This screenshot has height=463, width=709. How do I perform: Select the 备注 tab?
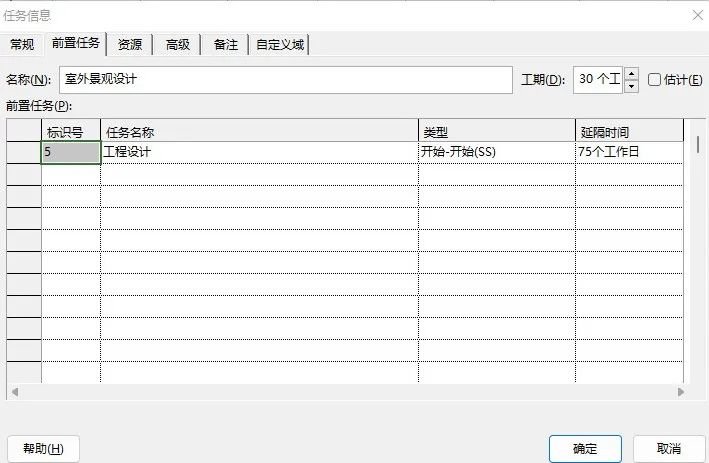coord(226,44)
